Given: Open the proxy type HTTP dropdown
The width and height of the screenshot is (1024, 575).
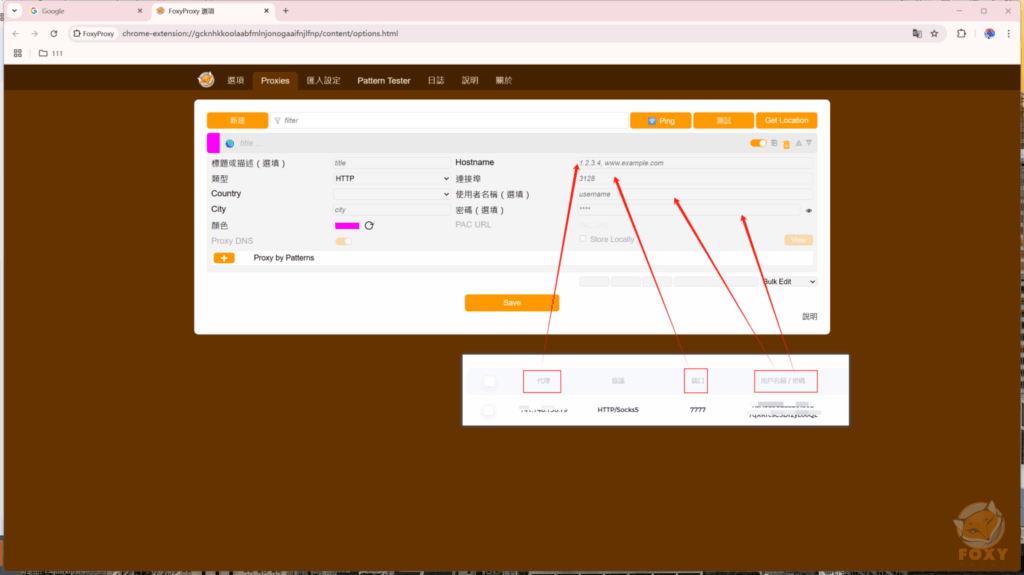Looking at the screenshot, I should click(x=392, y=178).
